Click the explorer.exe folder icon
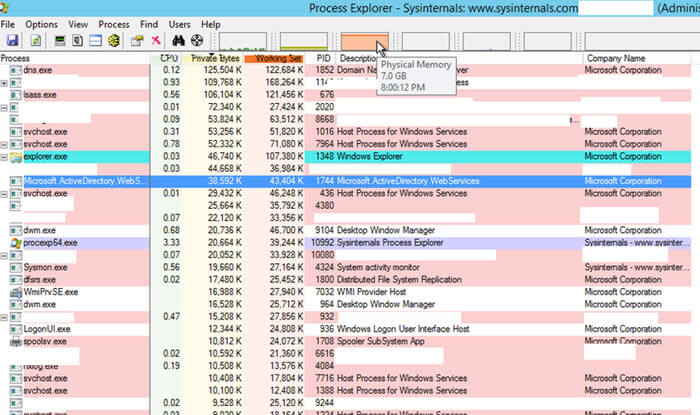The height and width of the screenshot is (415, 700). click(16, 157)
